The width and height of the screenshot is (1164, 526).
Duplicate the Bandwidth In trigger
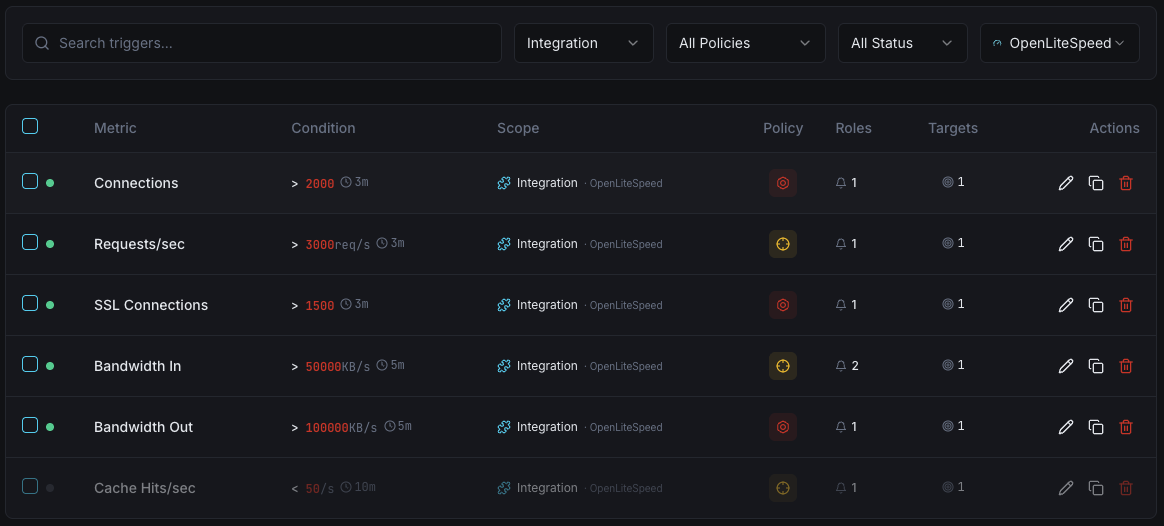point(1096,366)
